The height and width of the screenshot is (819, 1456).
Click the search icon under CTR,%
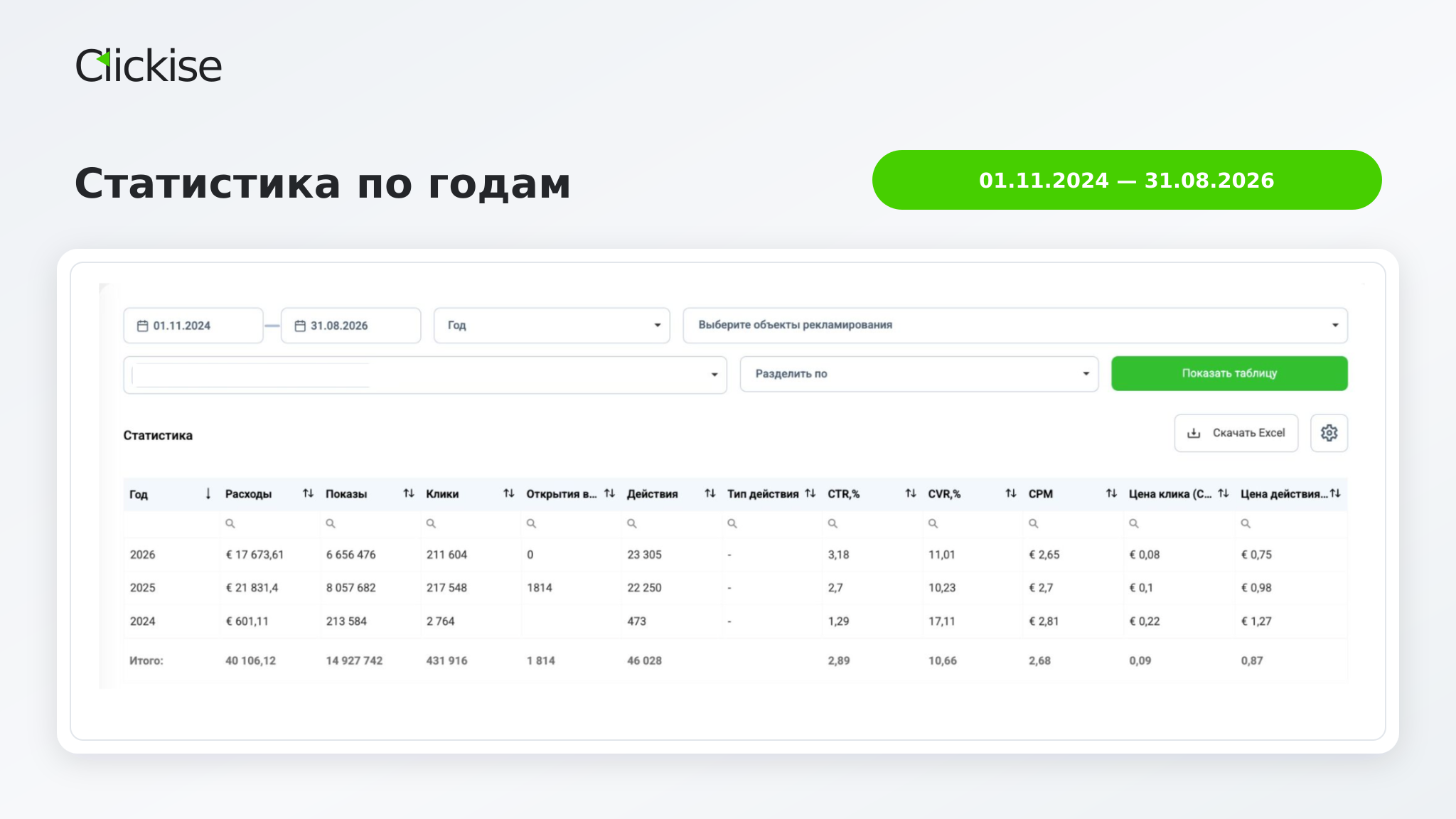tap(833, 523)
